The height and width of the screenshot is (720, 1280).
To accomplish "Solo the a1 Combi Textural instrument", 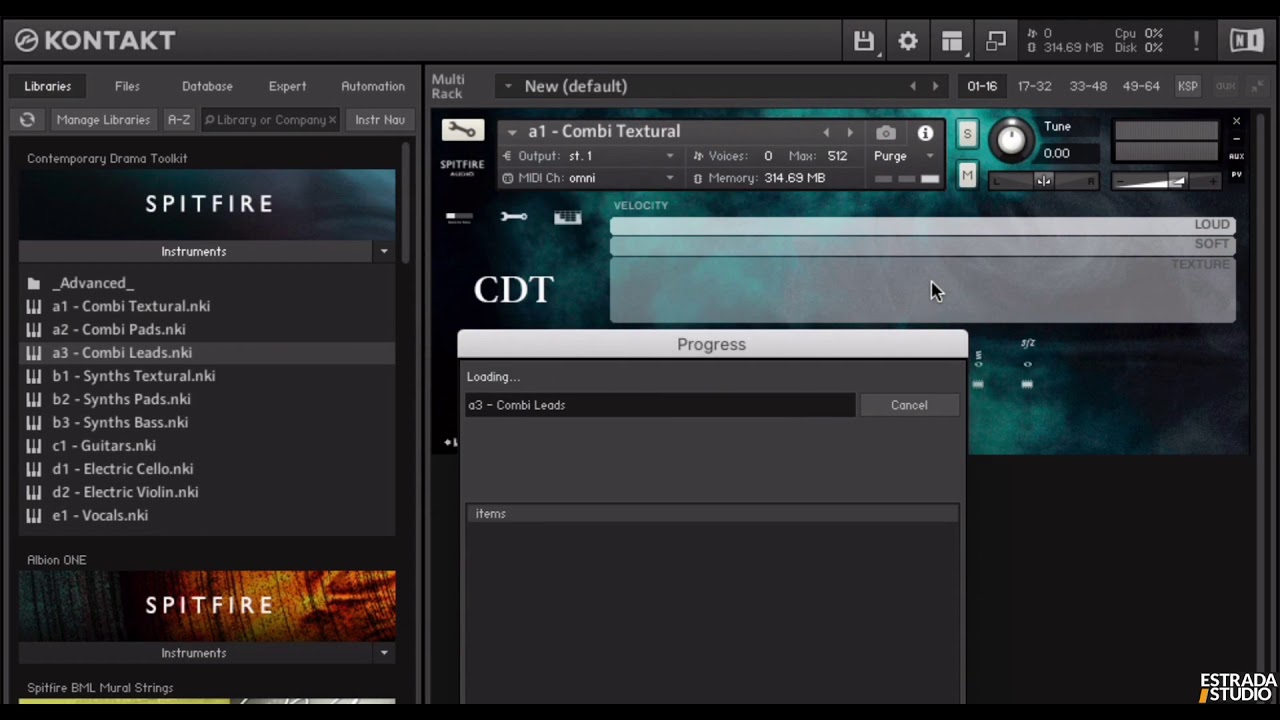I will [967, 133].
